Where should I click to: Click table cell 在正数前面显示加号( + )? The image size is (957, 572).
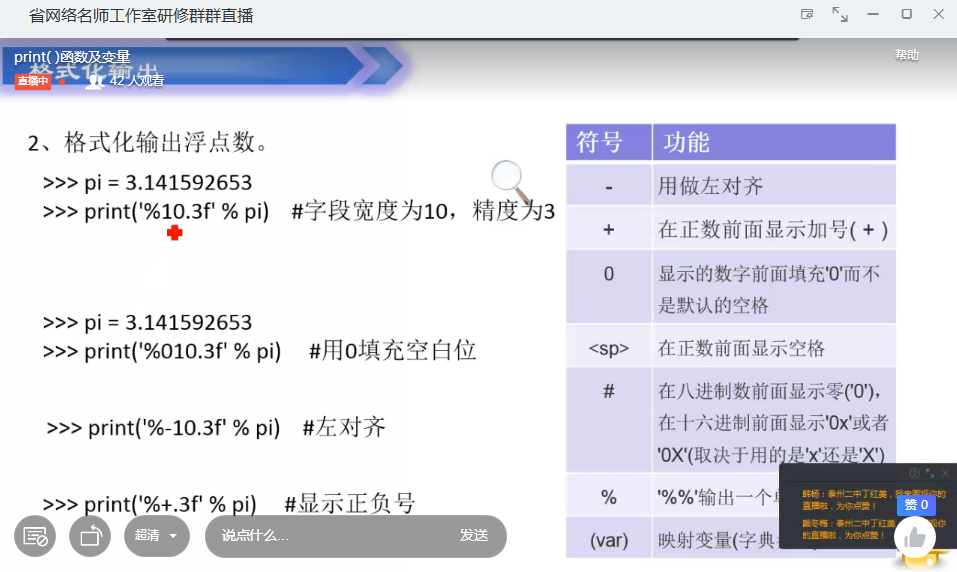[773, 230]
